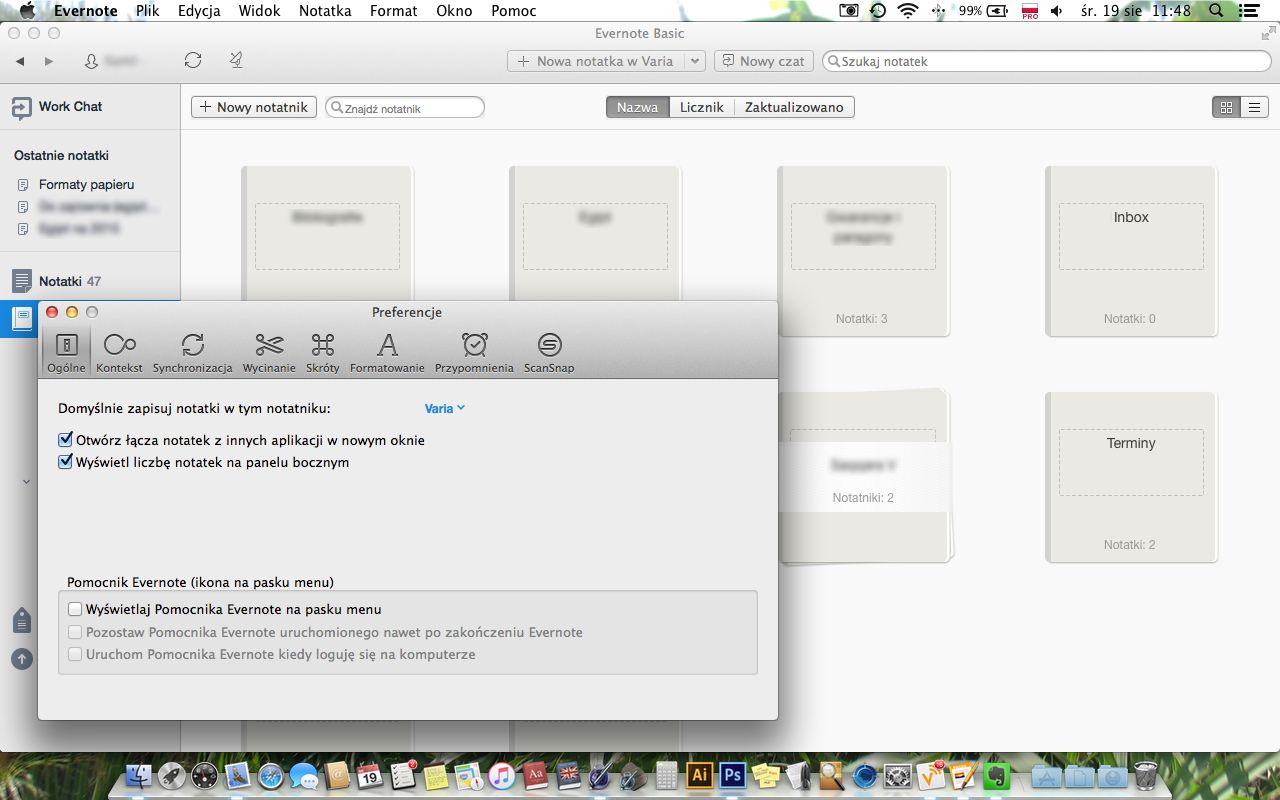Launch Photoshop from the Dock
Screen dimensions: 1280x800
(x=733, y=775)
